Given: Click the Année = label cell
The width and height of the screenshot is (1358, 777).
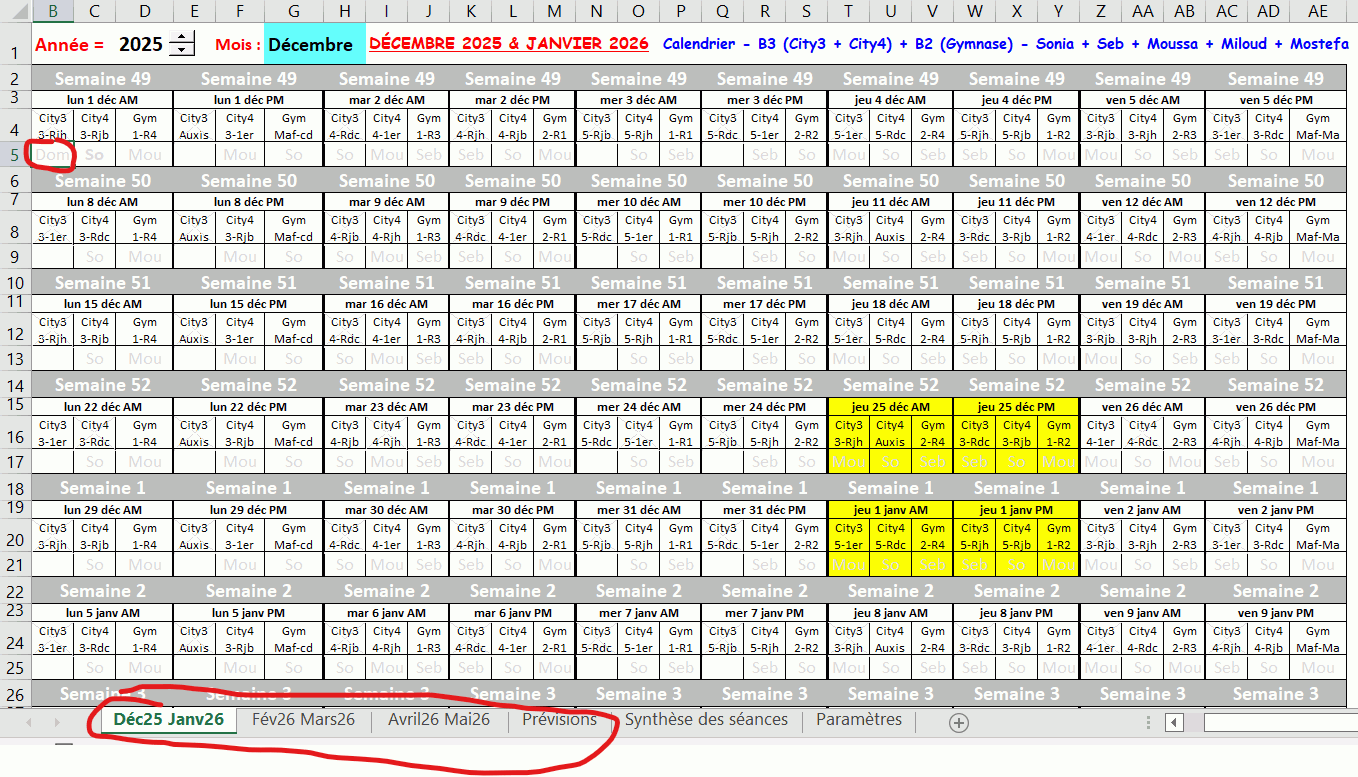Looking at the screenshot, I should pyautogui.click(x=69, y=45).
